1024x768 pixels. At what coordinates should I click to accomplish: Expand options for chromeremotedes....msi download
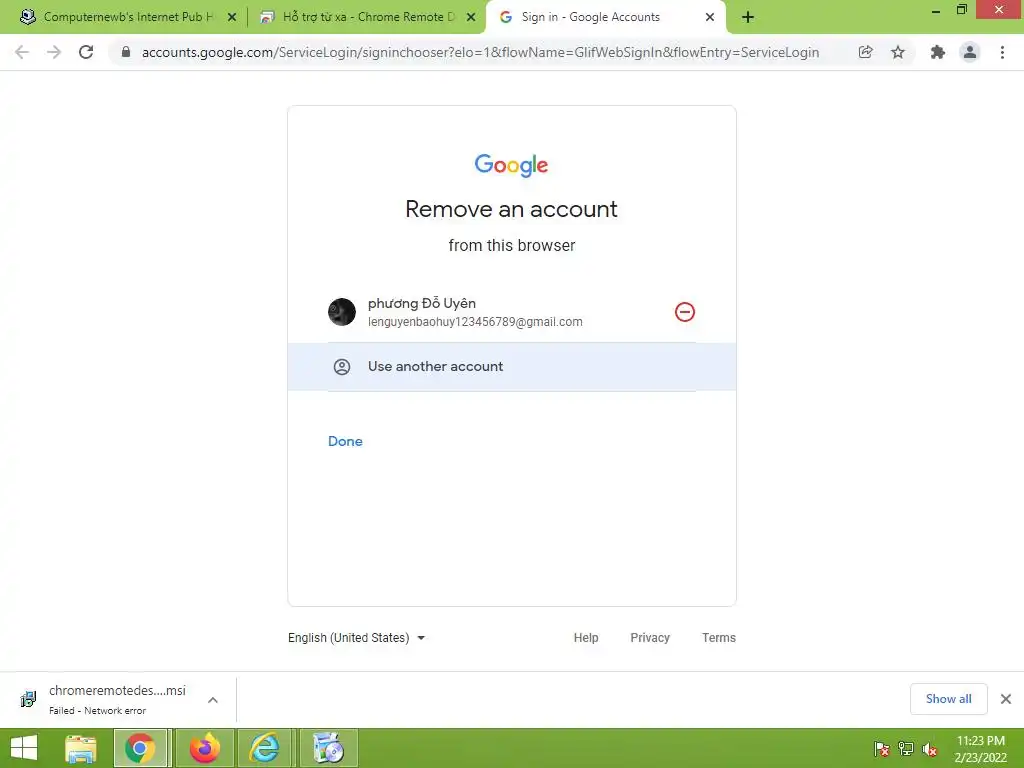pyautogui.click(x=213, y=700)
